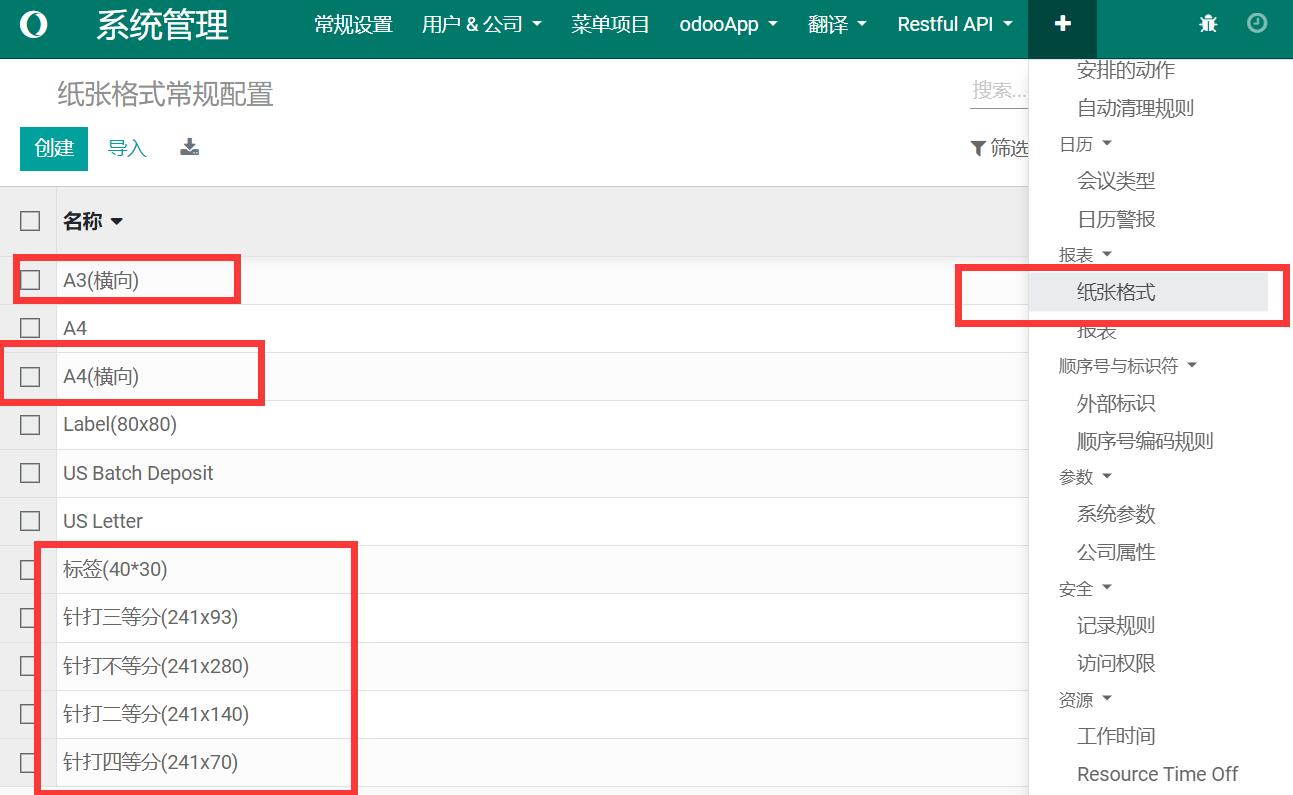
Task: Check the A4(横向) row checkbox
Action: click(x=30, y=377)
